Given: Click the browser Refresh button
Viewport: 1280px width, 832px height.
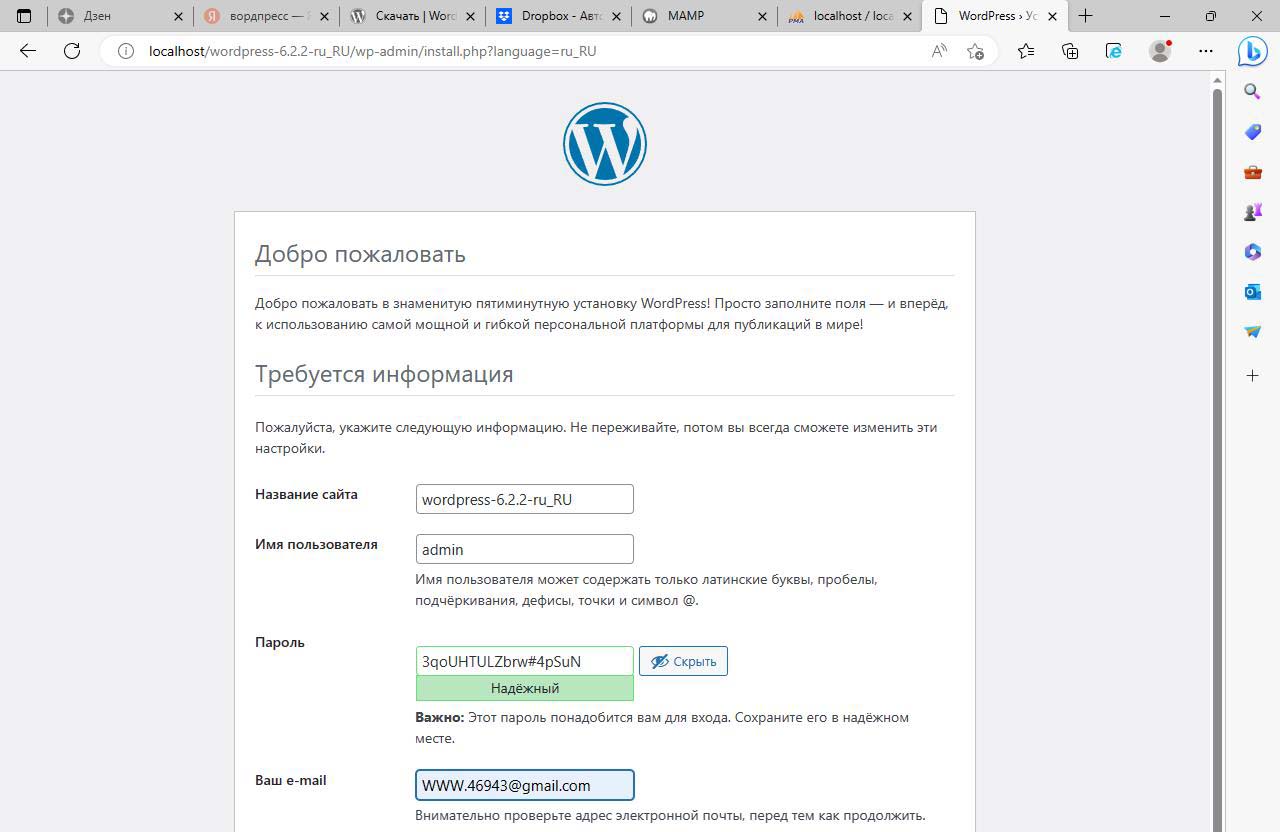Looking at the screenshot, I should click(x=72, y=51).
